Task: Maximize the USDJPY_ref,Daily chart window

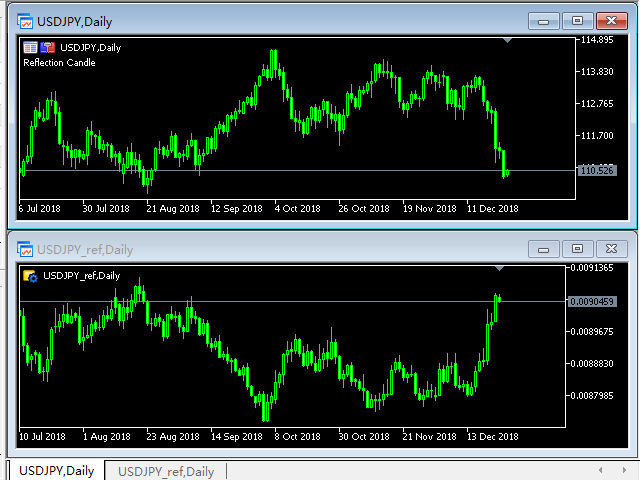Action: tap(577, 249)
